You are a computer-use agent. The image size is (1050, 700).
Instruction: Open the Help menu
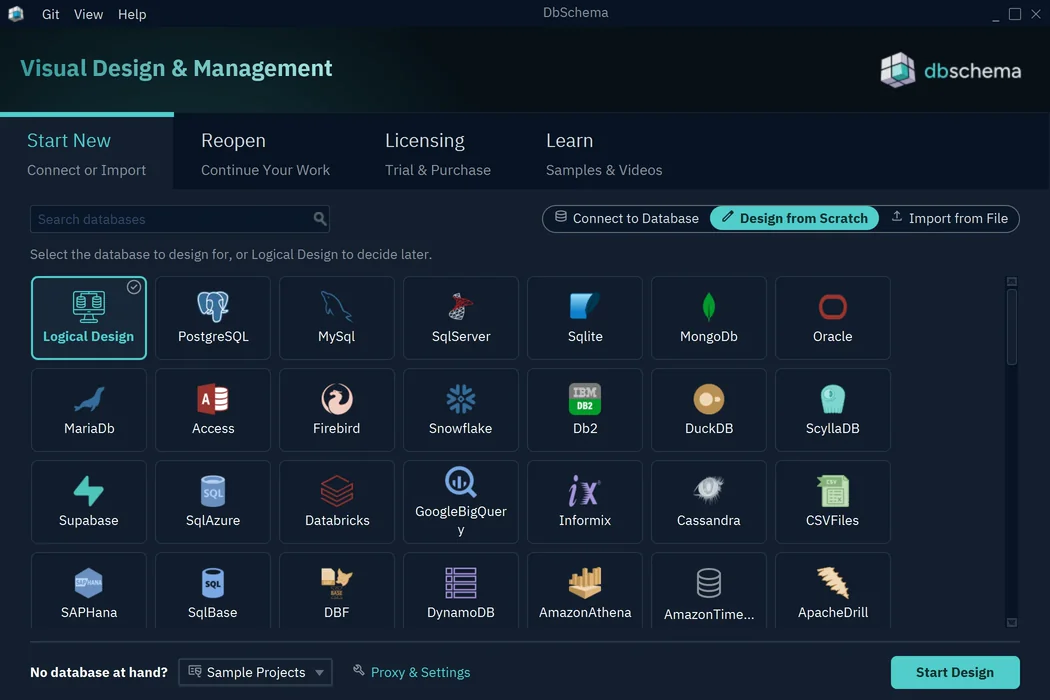point(132,14)
